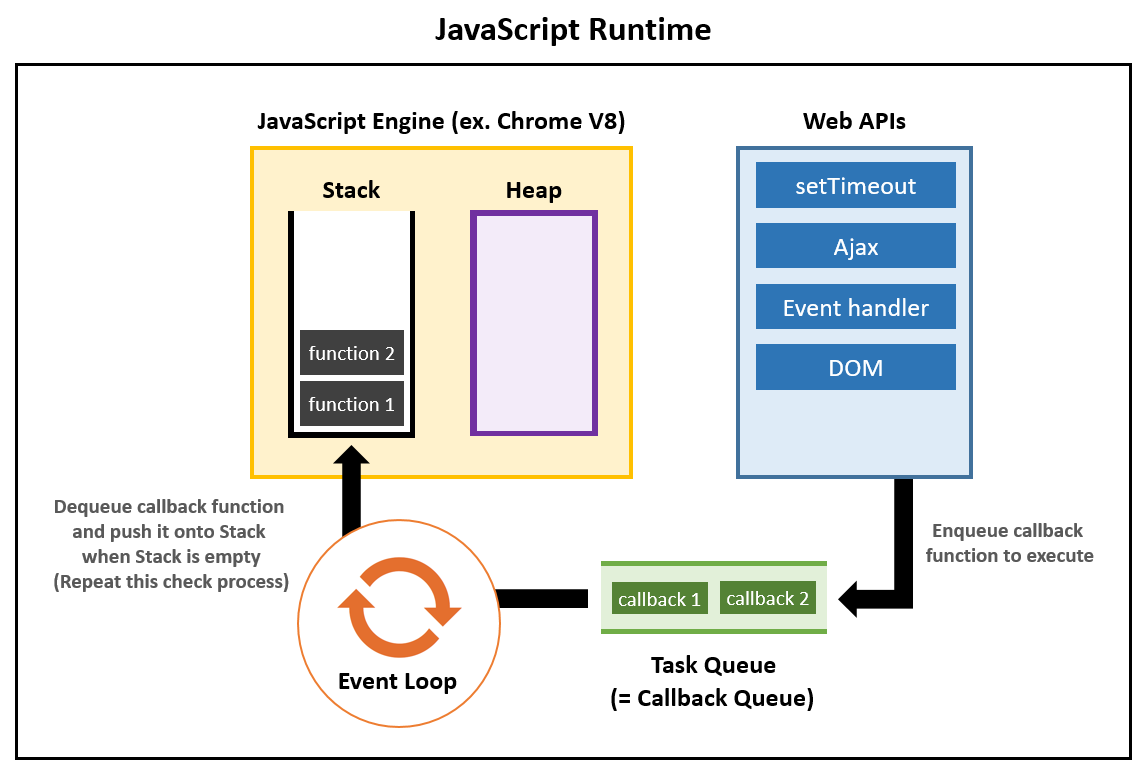Click the JavaScript Engine heading label
Image resolution: width=1148 pixels, height=774 pixels.
(x=443, y=121)
